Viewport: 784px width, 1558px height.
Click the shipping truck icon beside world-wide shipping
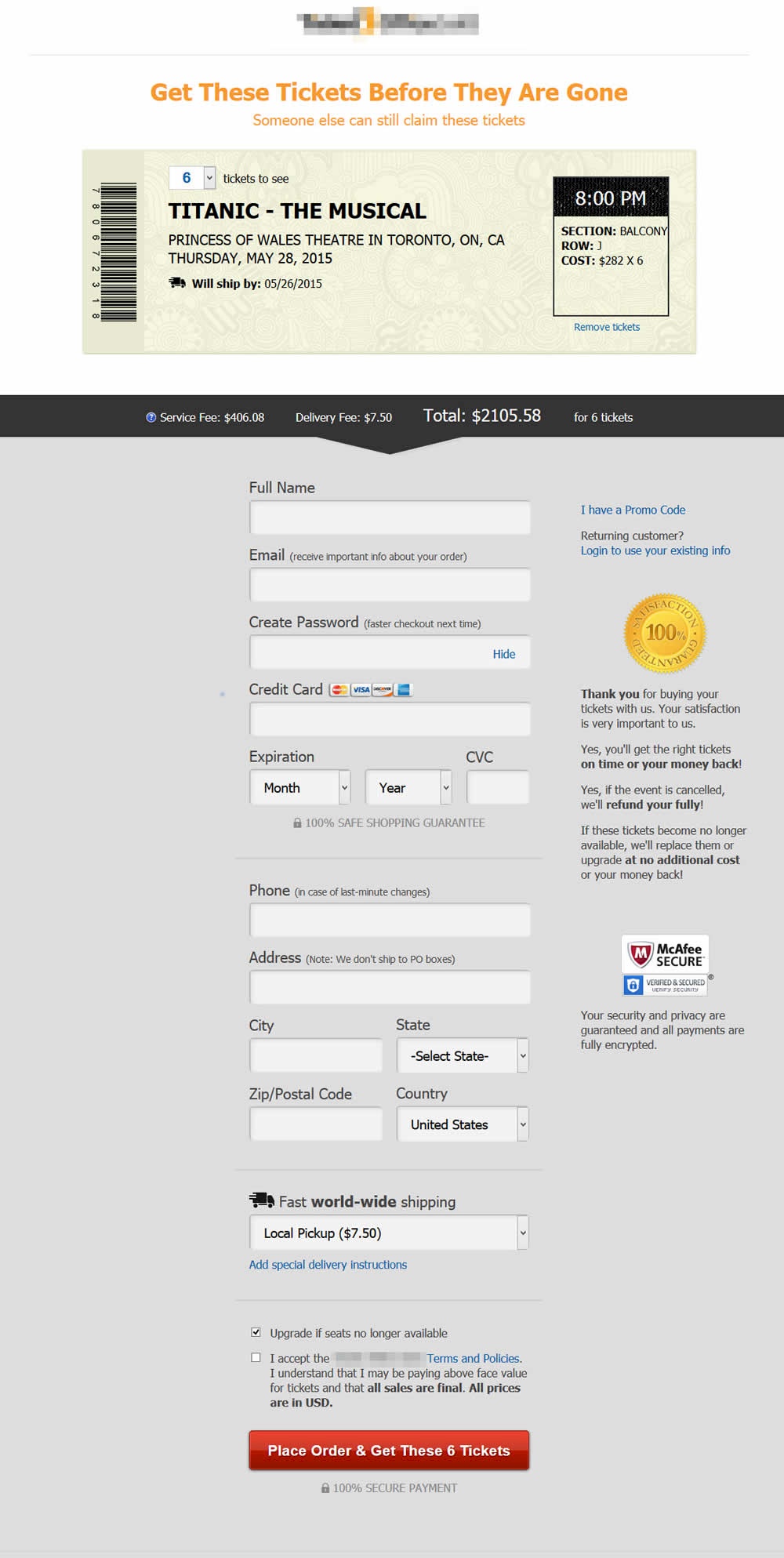click(261, 1200)
